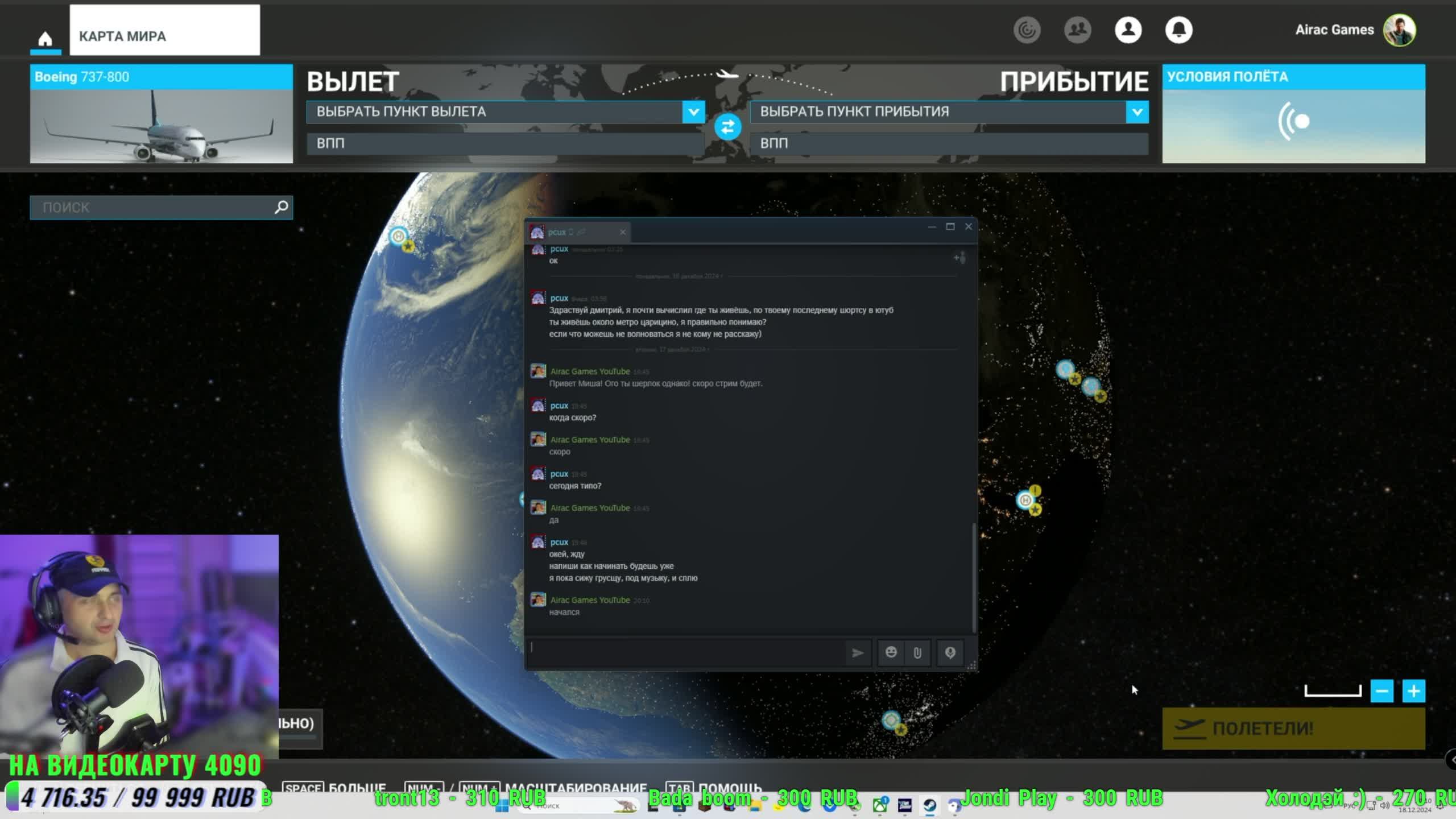Click the 'да' reply from Airac Games
This screenshot has height=819, width=1456.
[554, 520]
